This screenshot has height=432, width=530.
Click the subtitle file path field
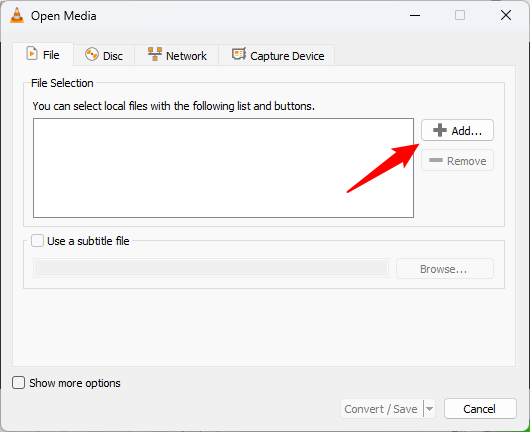[x=211, y=269]
